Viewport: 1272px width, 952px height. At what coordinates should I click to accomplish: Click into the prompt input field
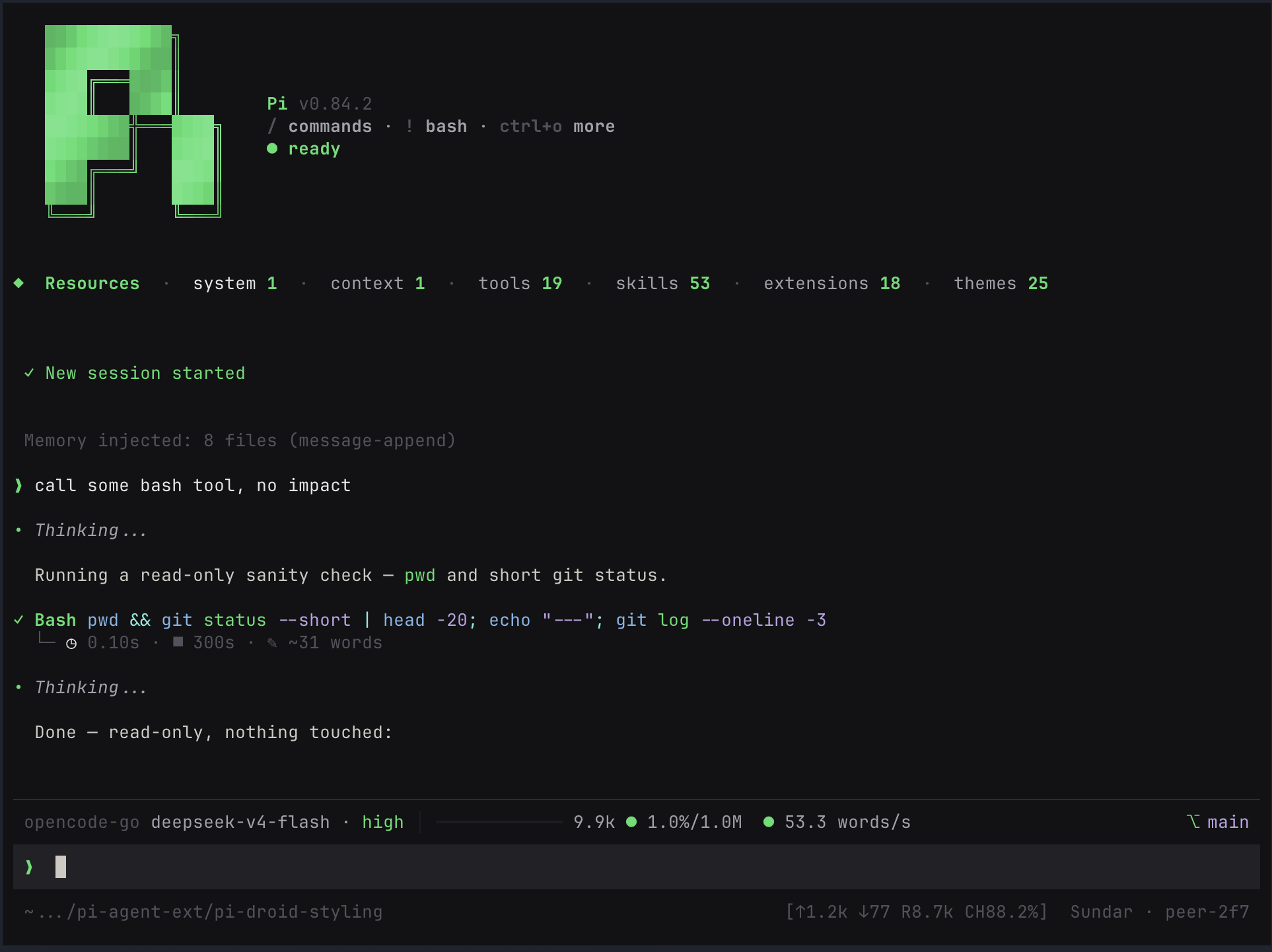637,867
